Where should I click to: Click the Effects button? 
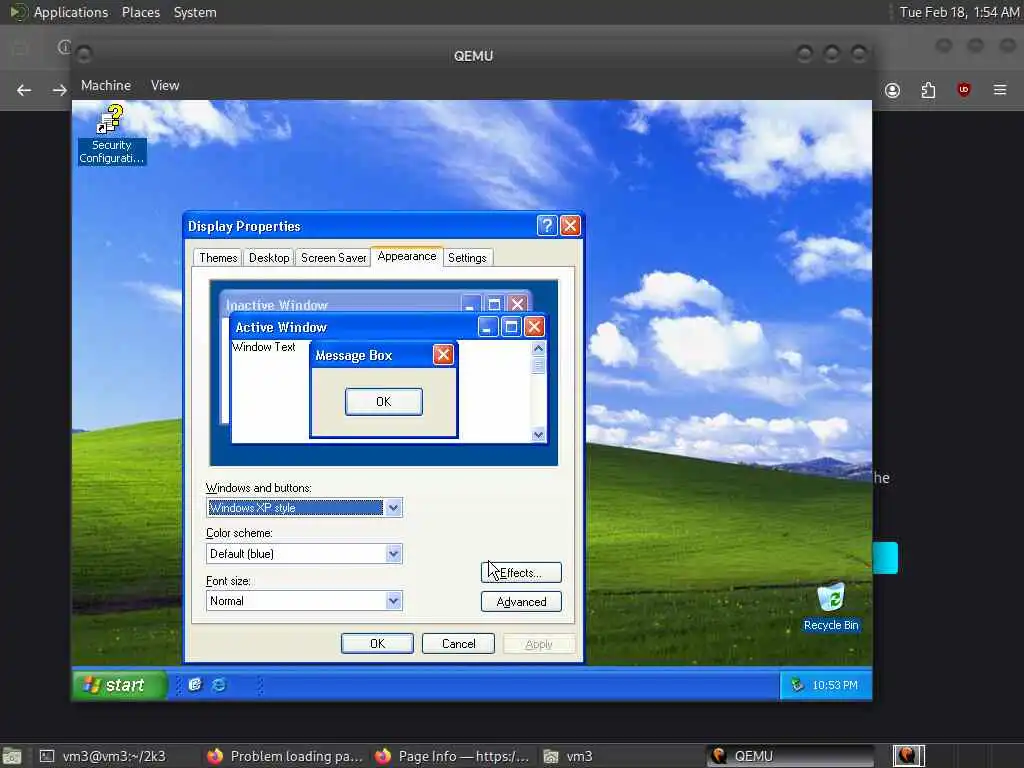(x=520, y=573)
